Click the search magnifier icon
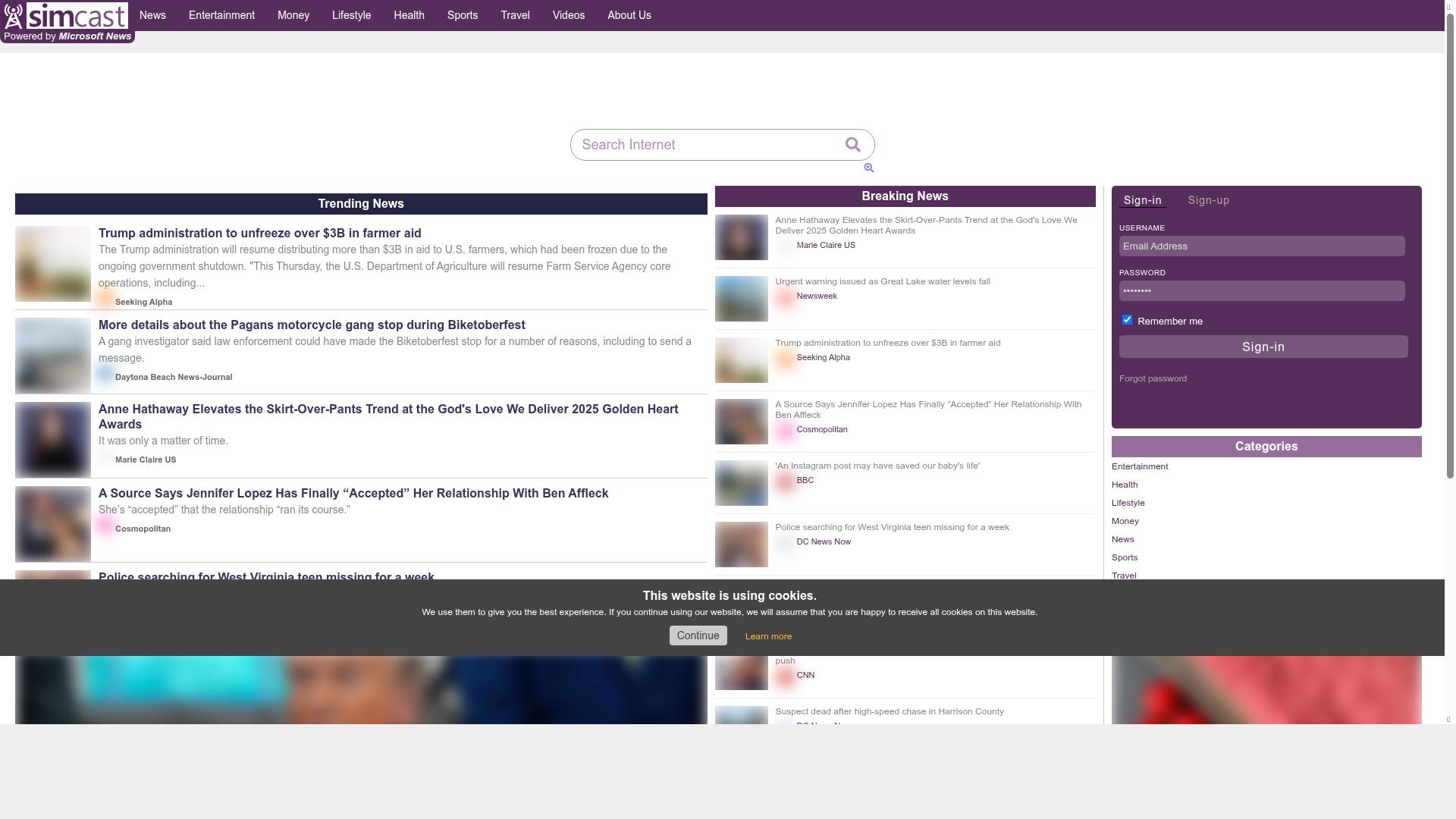 click(852, 145)
